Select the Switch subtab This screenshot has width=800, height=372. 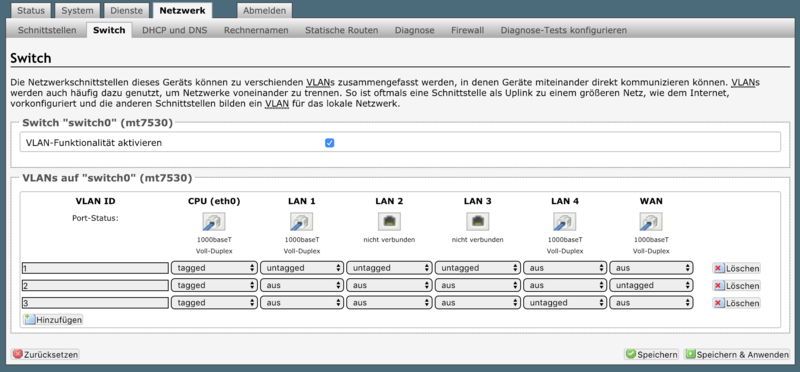(109, 30)
